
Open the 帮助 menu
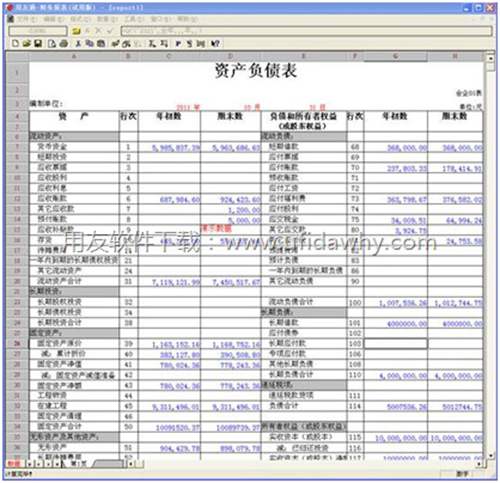(x=187, y=19)
